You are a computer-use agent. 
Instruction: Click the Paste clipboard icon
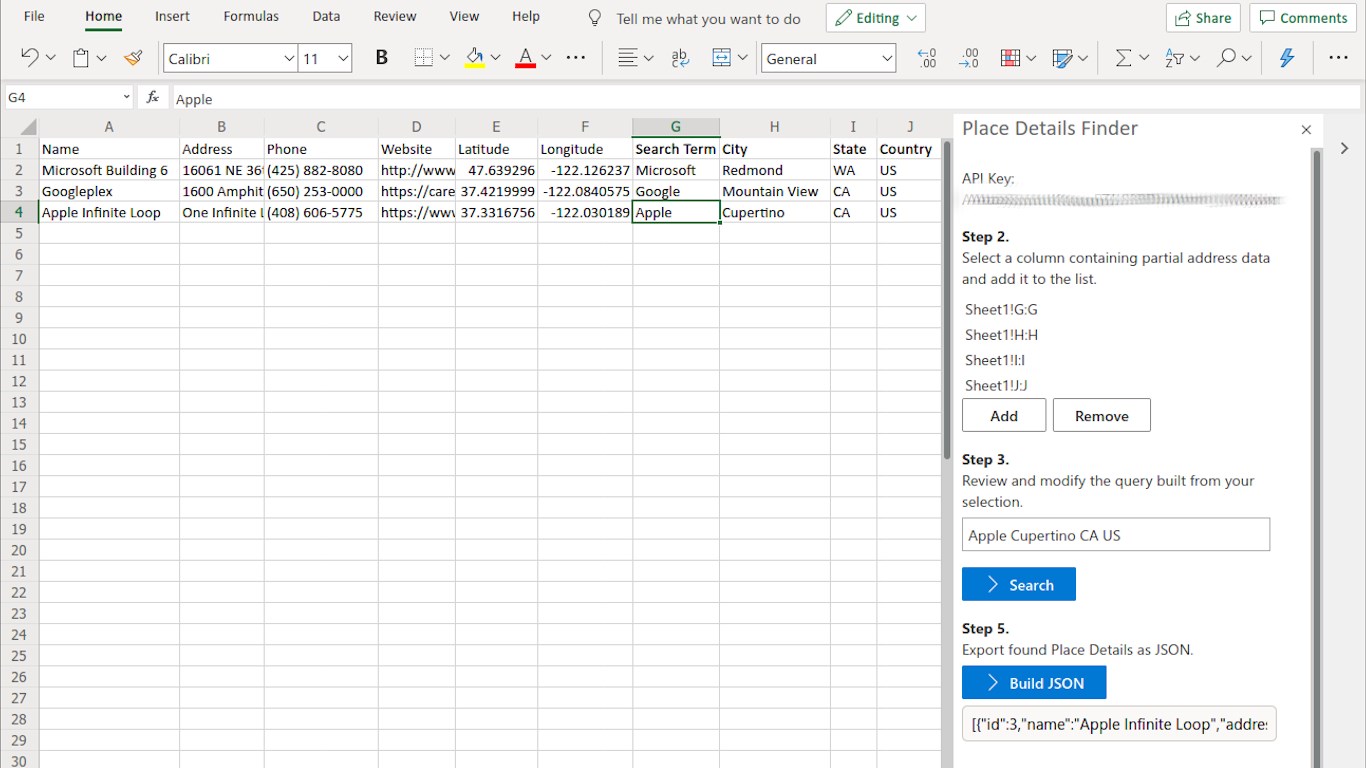(81, 58)
